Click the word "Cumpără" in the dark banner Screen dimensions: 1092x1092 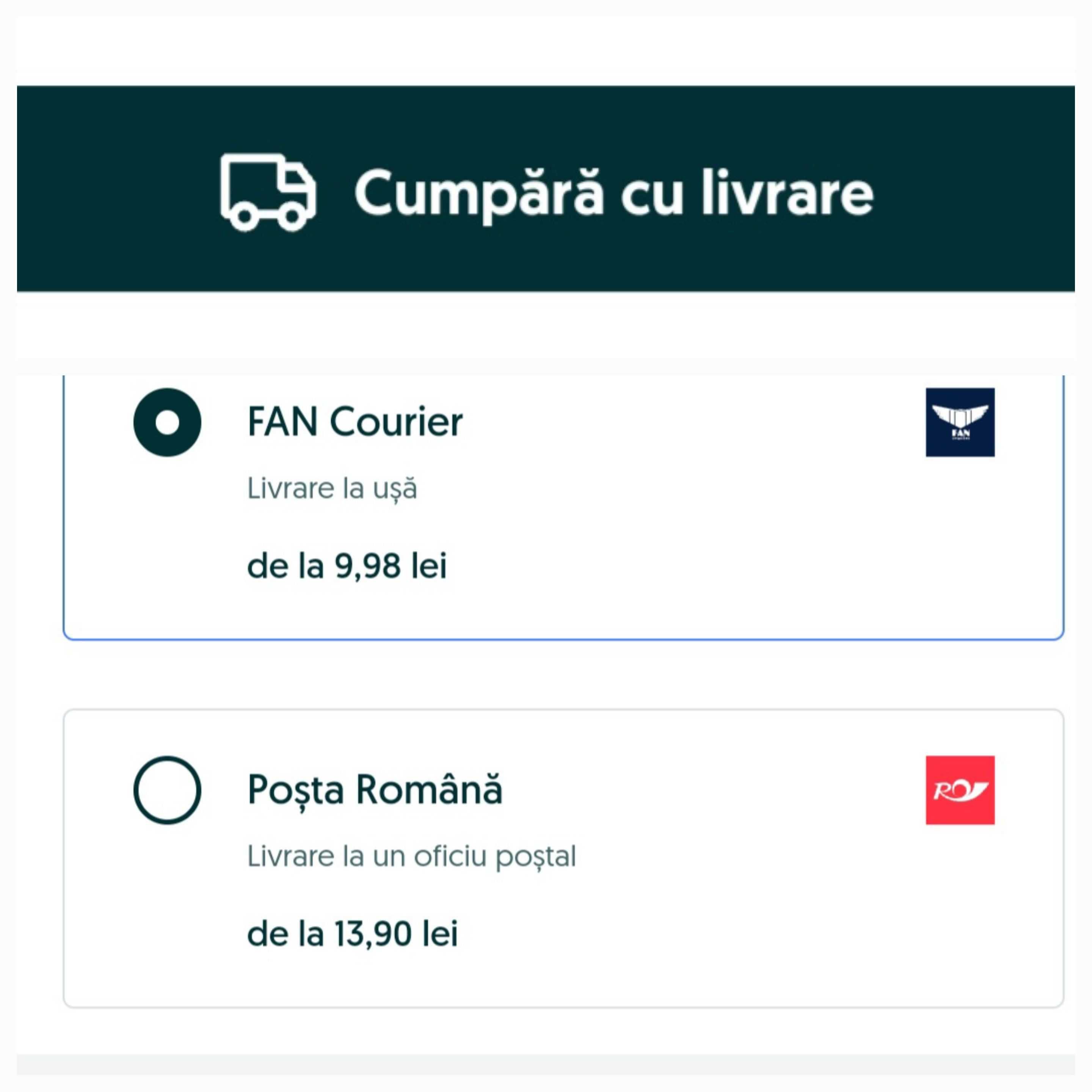[478, 193]
